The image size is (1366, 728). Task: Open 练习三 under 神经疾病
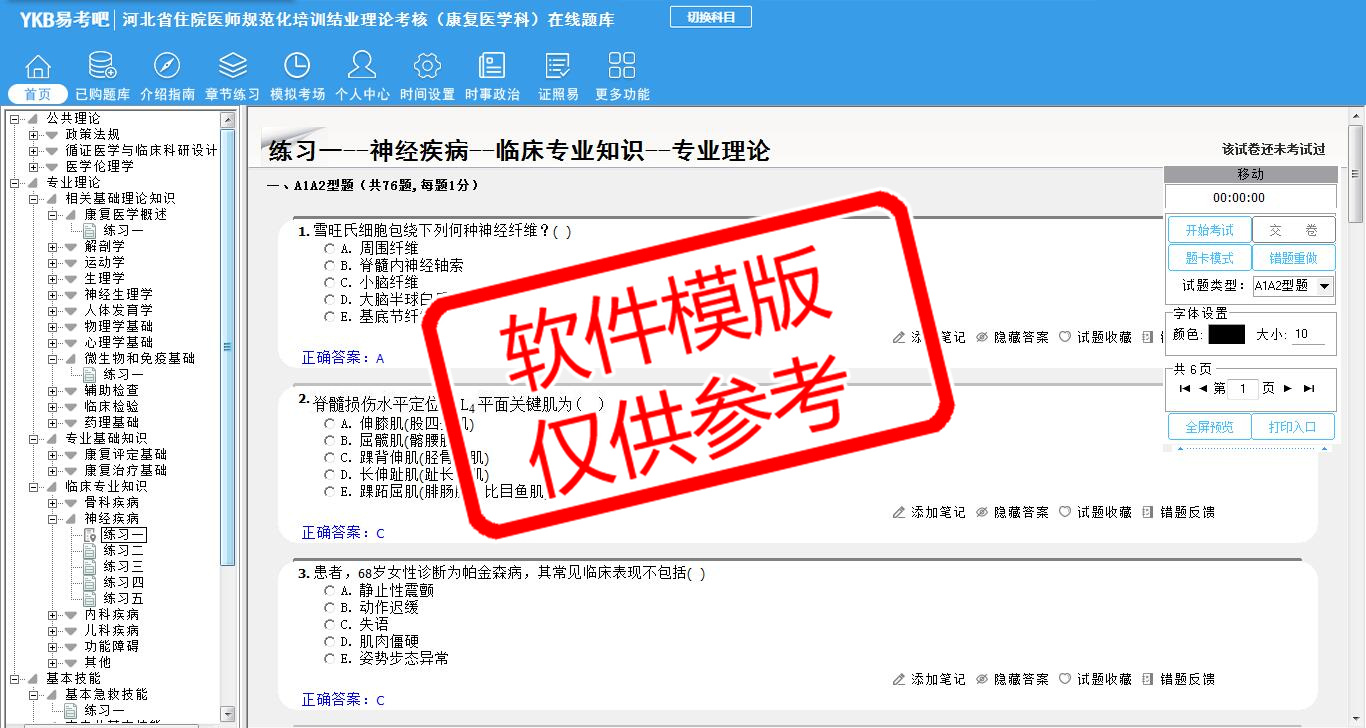[123, 567]
